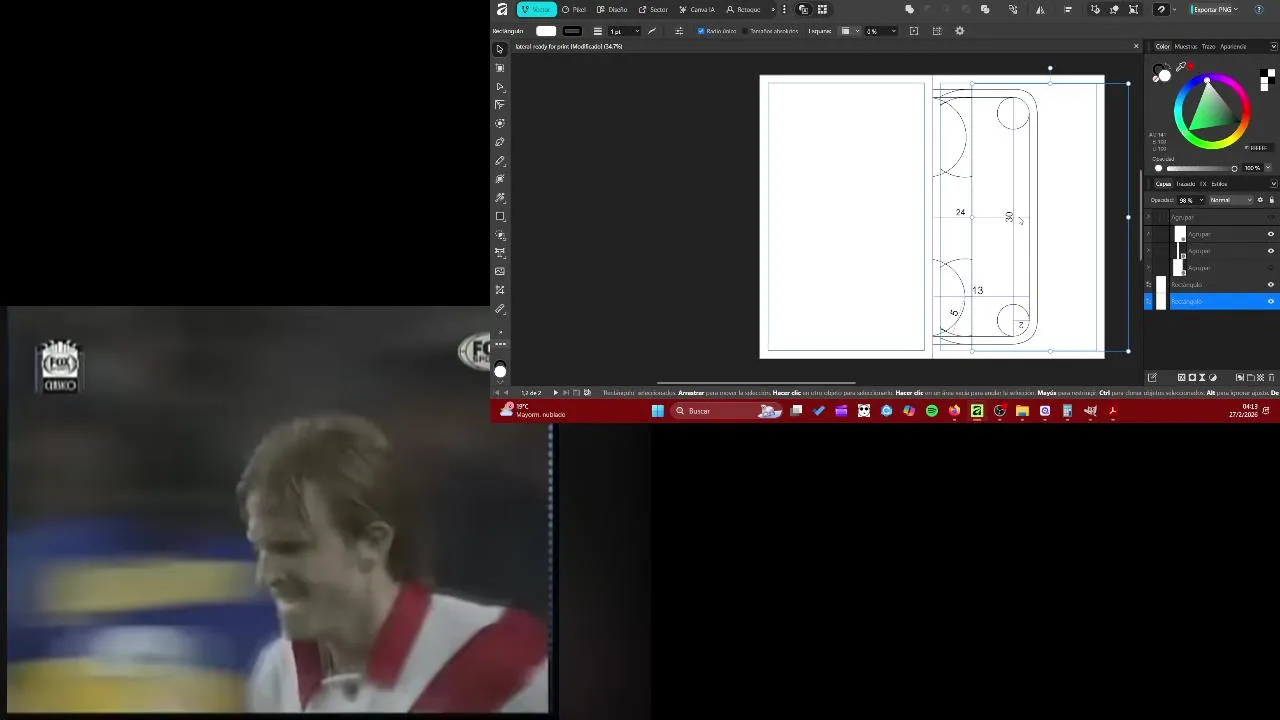Screen dimensions: 1280x720
Task: Click the adjustment layer icon in layers panel
Action: click(x=1213, y=378)
